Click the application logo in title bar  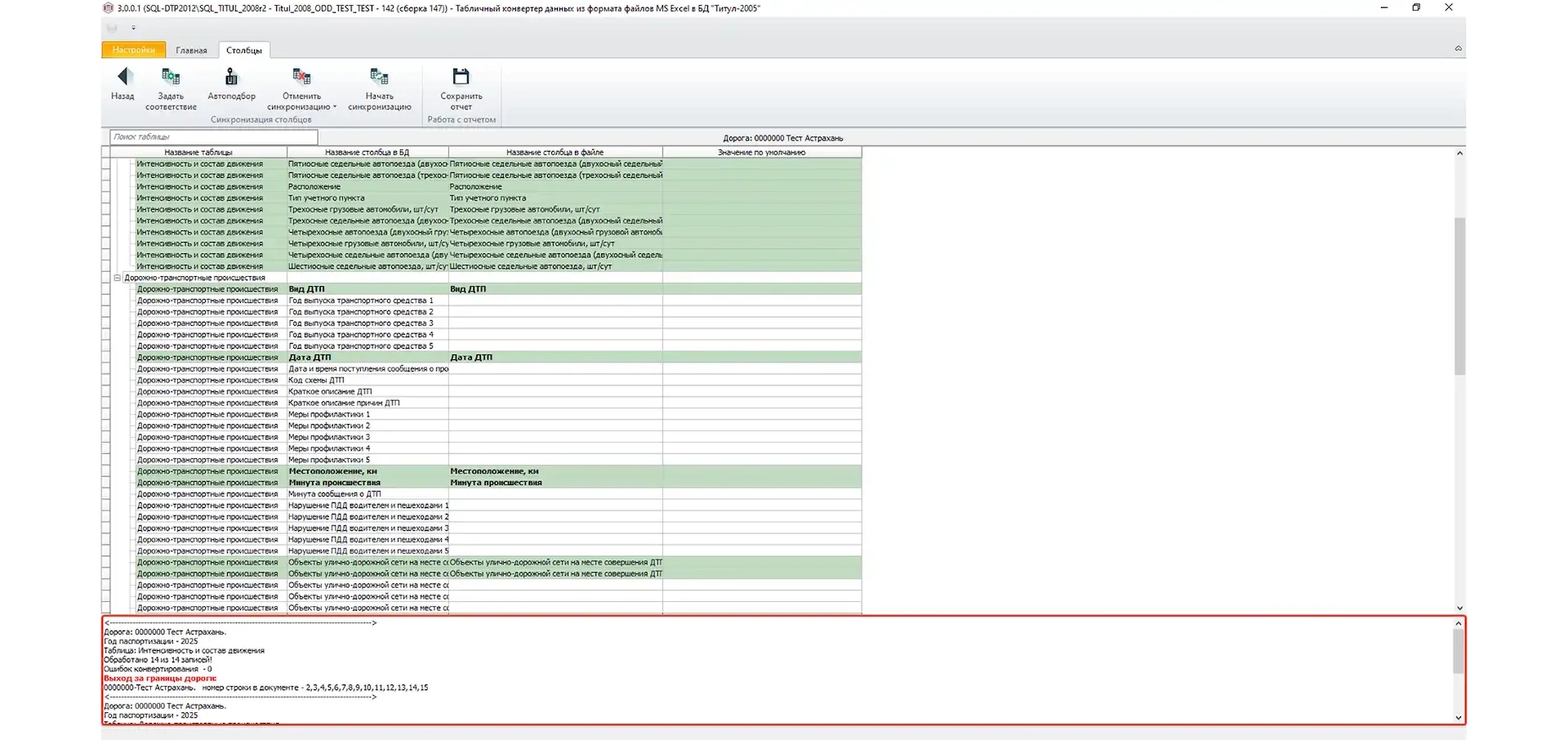[109, 8]
